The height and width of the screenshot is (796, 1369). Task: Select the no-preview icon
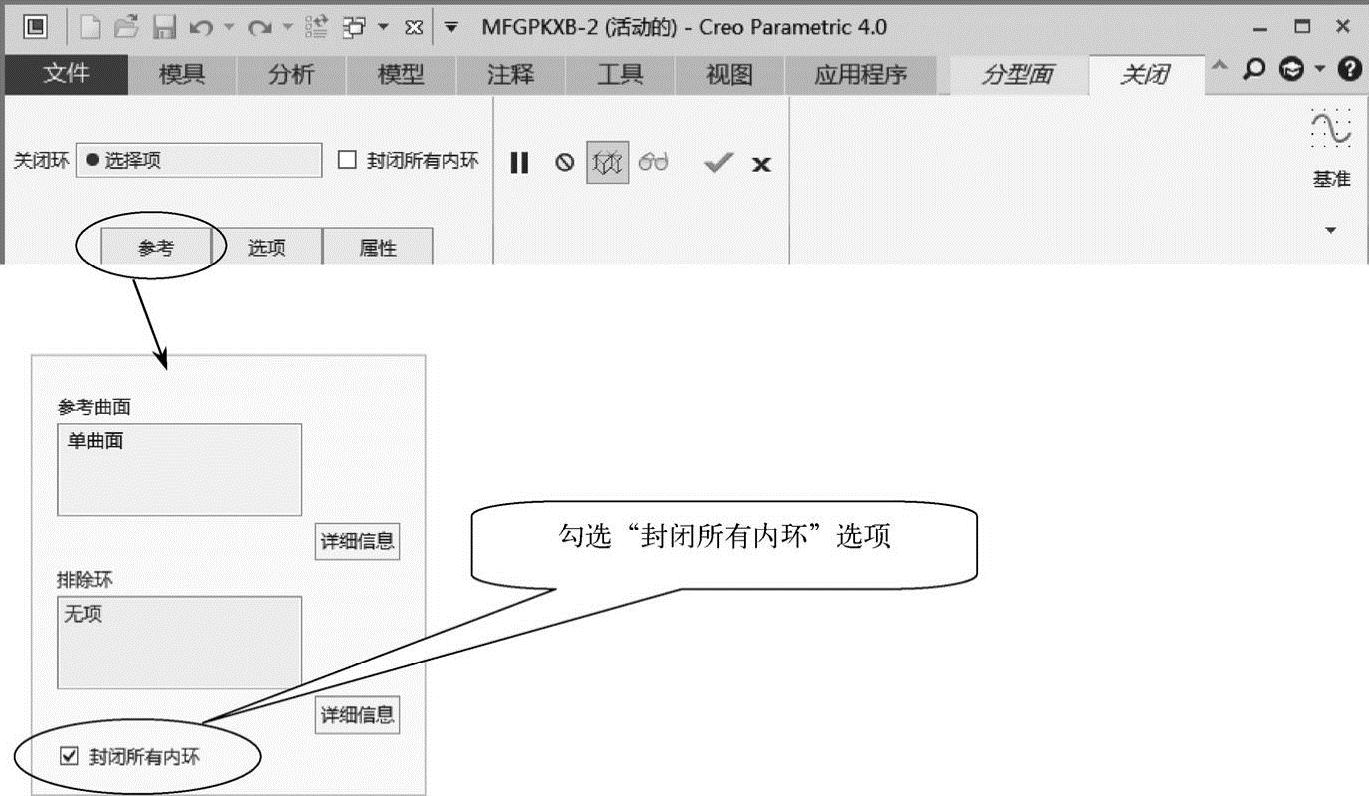(565, 163)
